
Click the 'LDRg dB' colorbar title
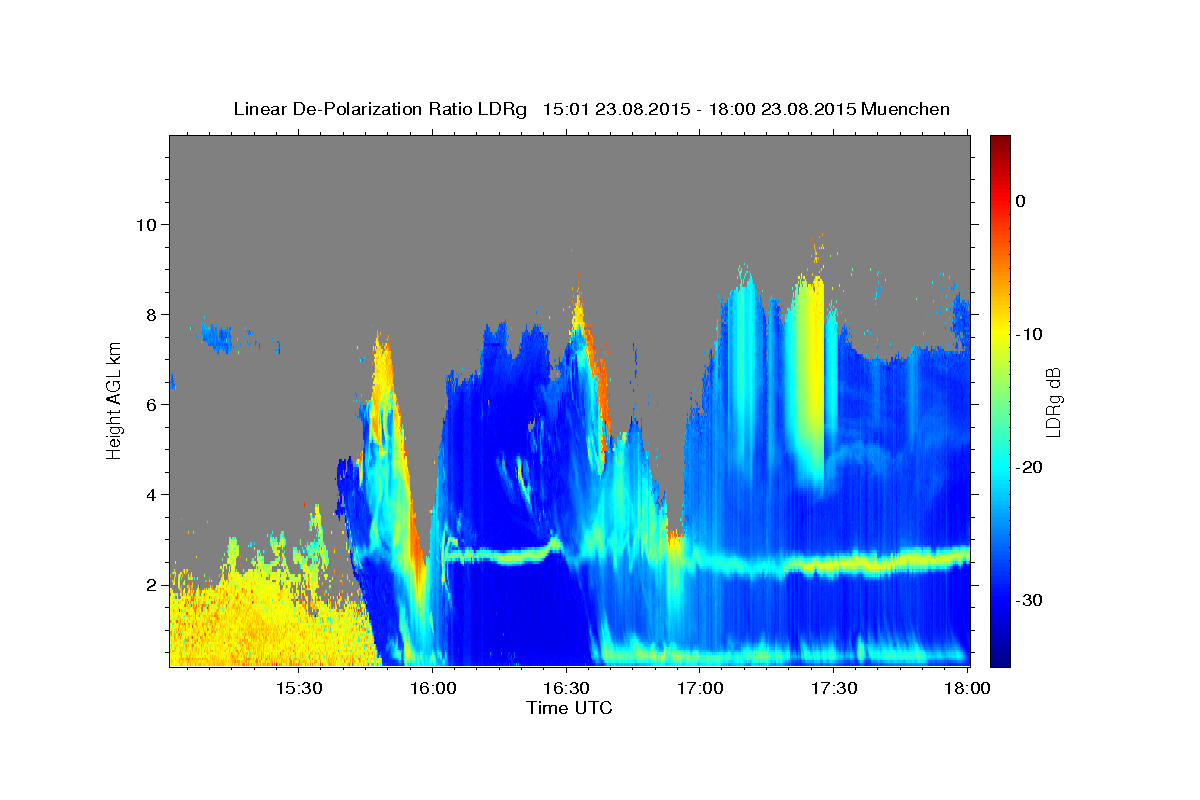1054,400
